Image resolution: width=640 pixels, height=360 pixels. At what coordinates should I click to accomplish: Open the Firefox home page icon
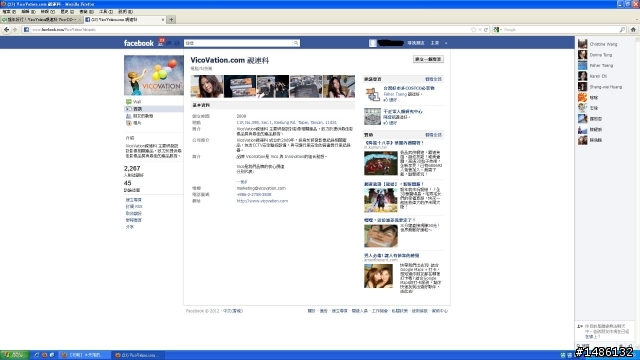point(633,29)
